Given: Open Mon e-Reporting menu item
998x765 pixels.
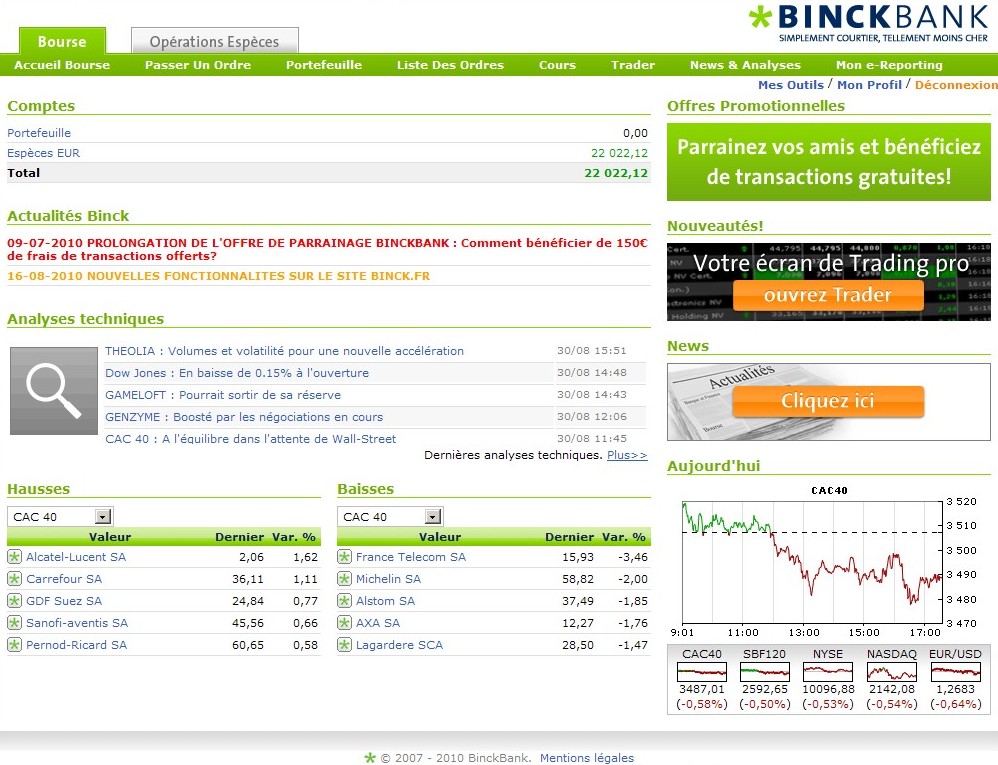Looking at the screenshot, I should point(889,65).
